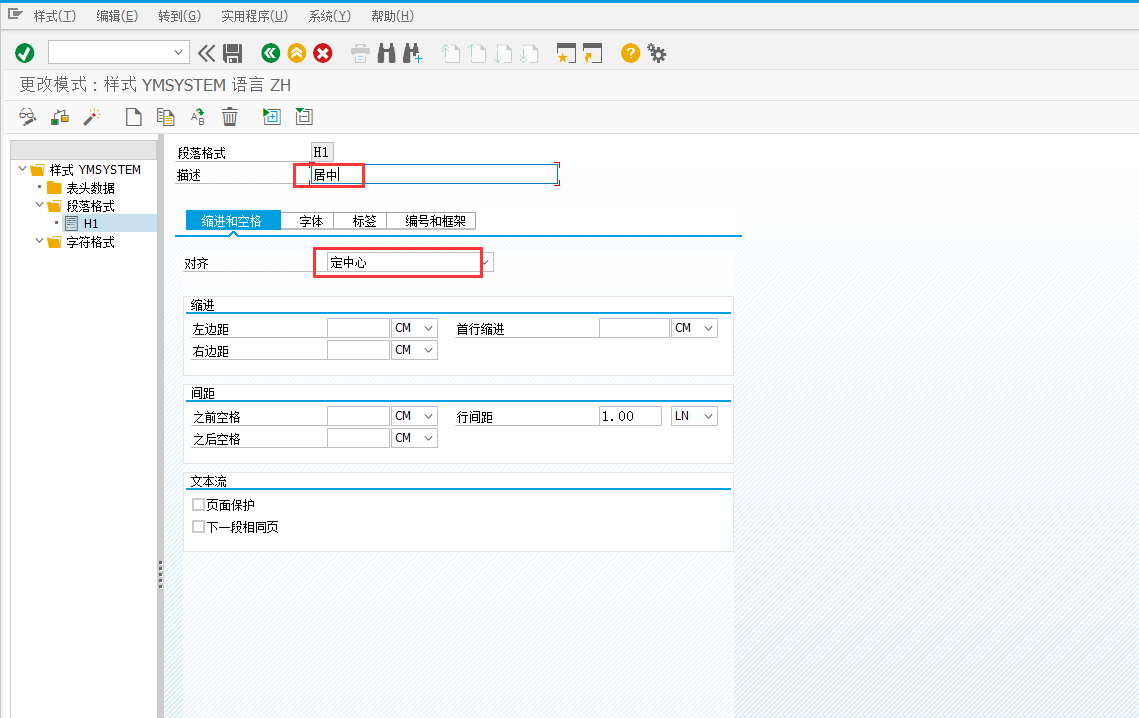Open the 帮助(H) menu
The width and height of the screenshot is (1139, 718).
pyautogui.click(x=391, y=15)
